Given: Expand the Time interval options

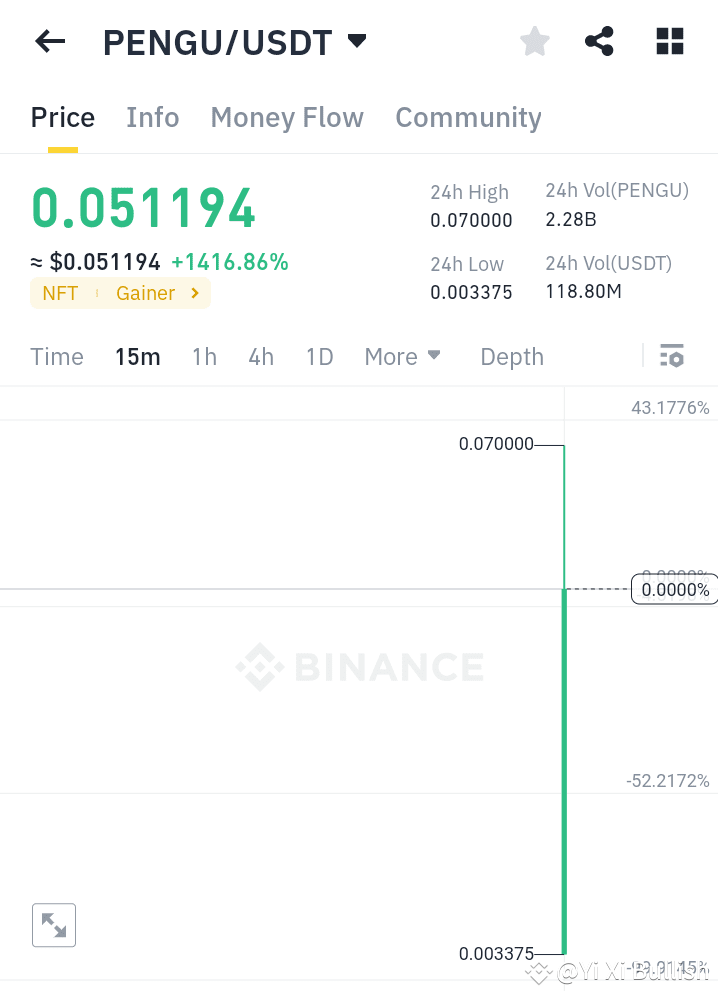Looking at the screenshot, I should pos(56,356).
